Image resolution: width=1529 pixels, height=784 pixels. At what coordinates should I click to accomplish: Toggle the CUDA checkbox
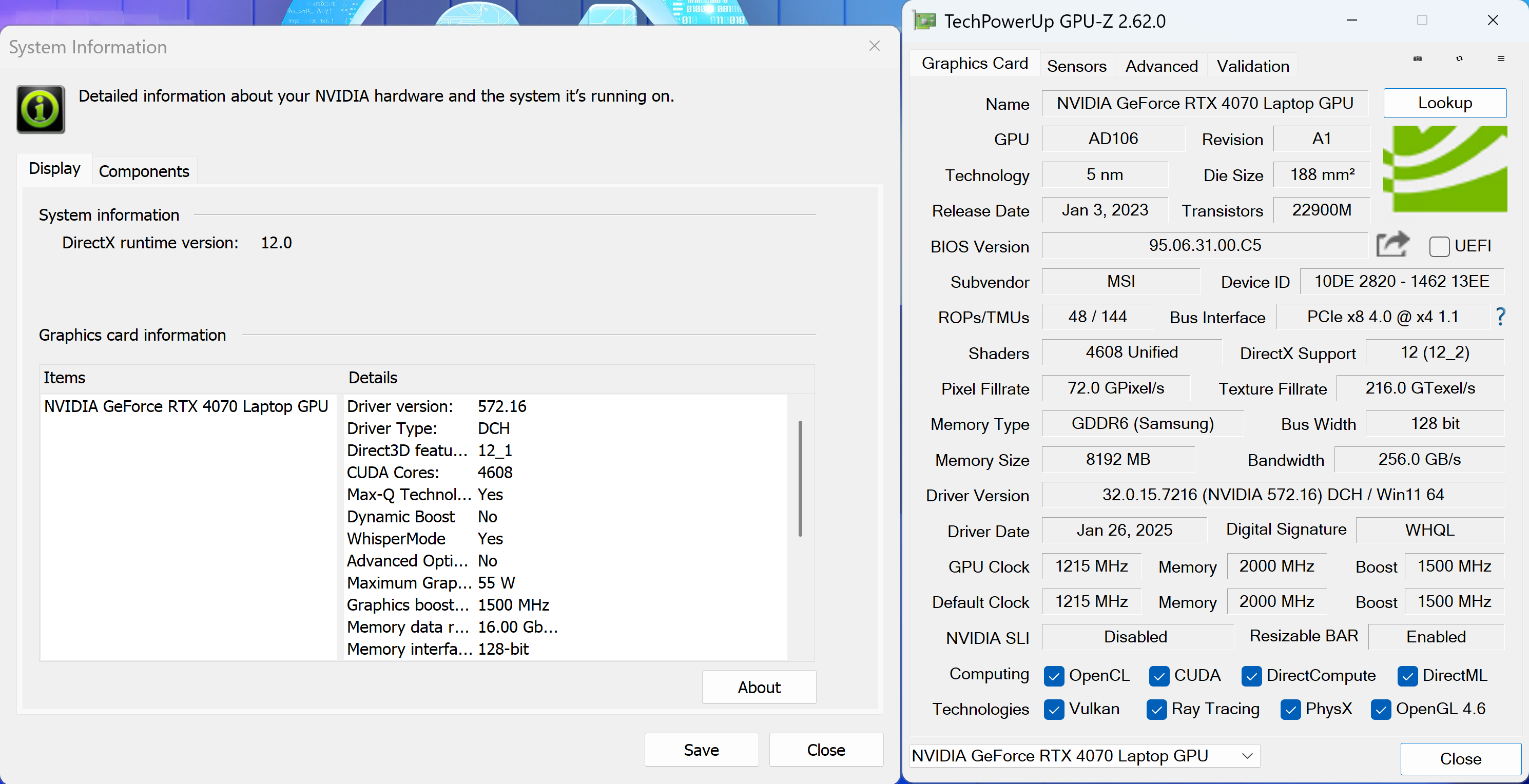(x=1158, y=676)
